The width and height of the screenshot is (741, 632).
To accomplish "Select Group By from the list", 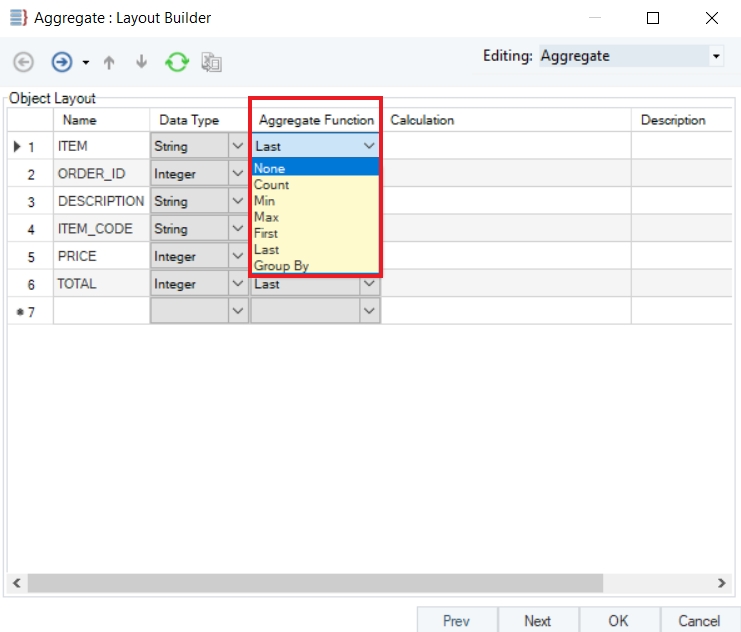I will [281, 266].
